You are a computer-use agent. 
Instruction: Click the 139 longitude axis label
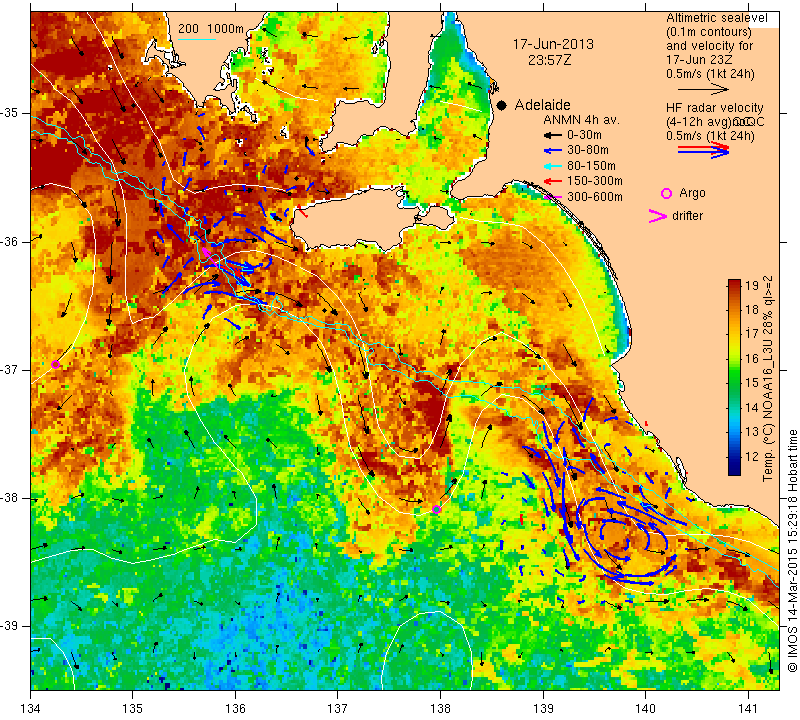click(543, 708)
